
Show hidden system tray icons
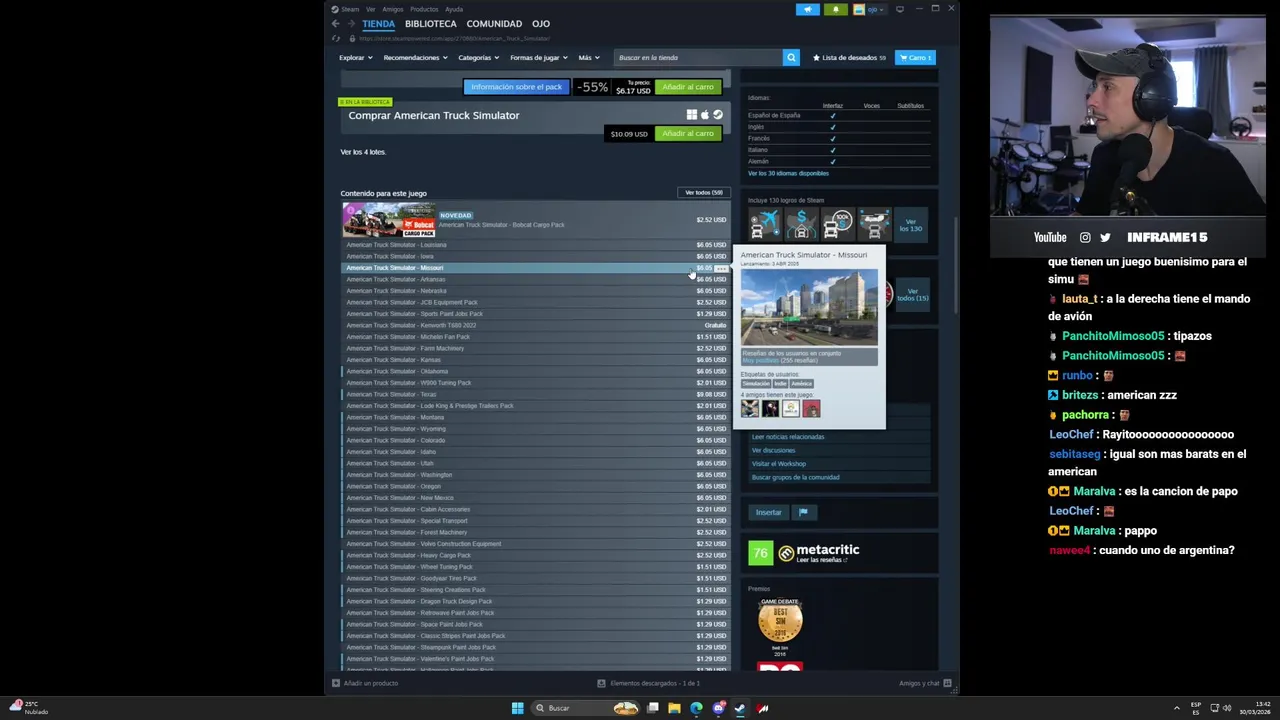pyautogui.click(x=1176, y=708)
